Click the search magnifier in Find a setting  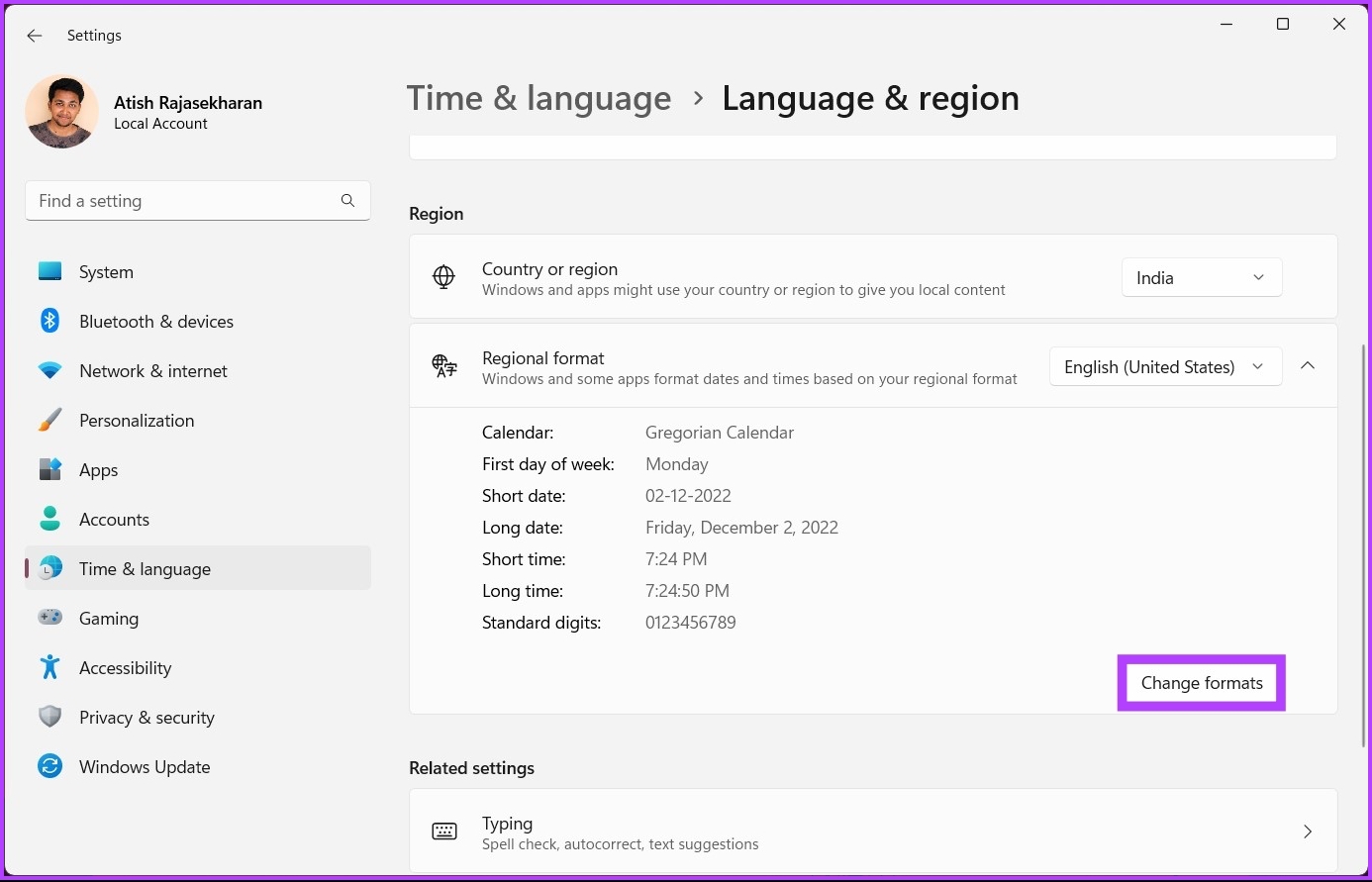347,200
